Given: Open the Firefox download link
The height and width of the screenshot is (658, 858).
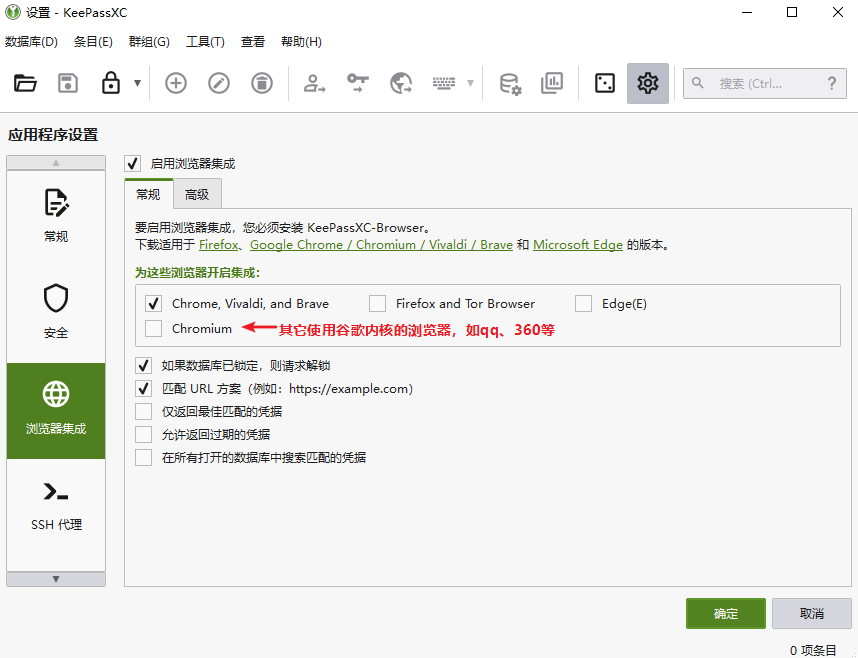Looking at the screenshot, I should point(218,245).
